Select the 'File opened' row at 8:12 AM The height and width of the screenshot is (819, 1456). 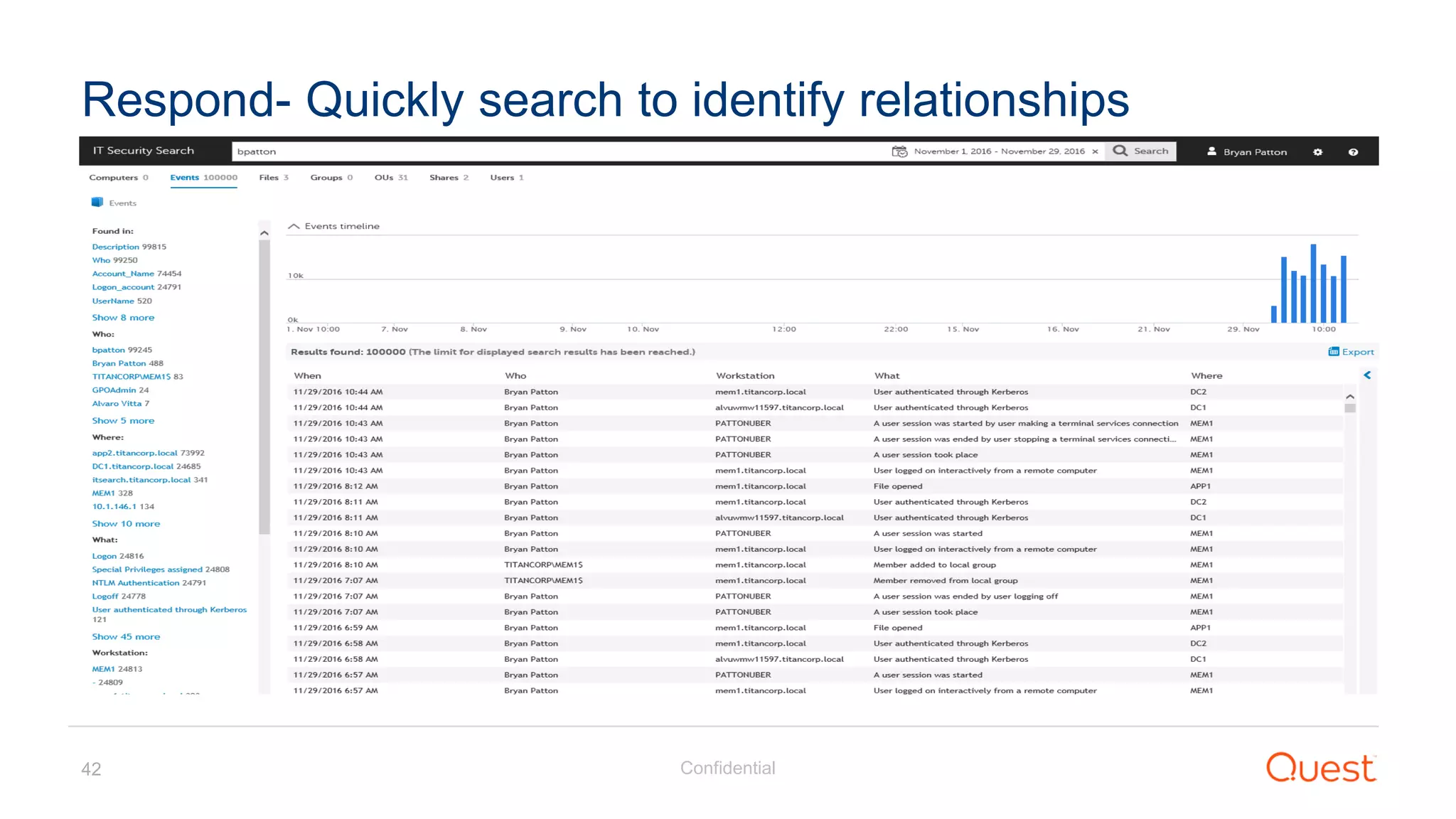click(815, 486)
